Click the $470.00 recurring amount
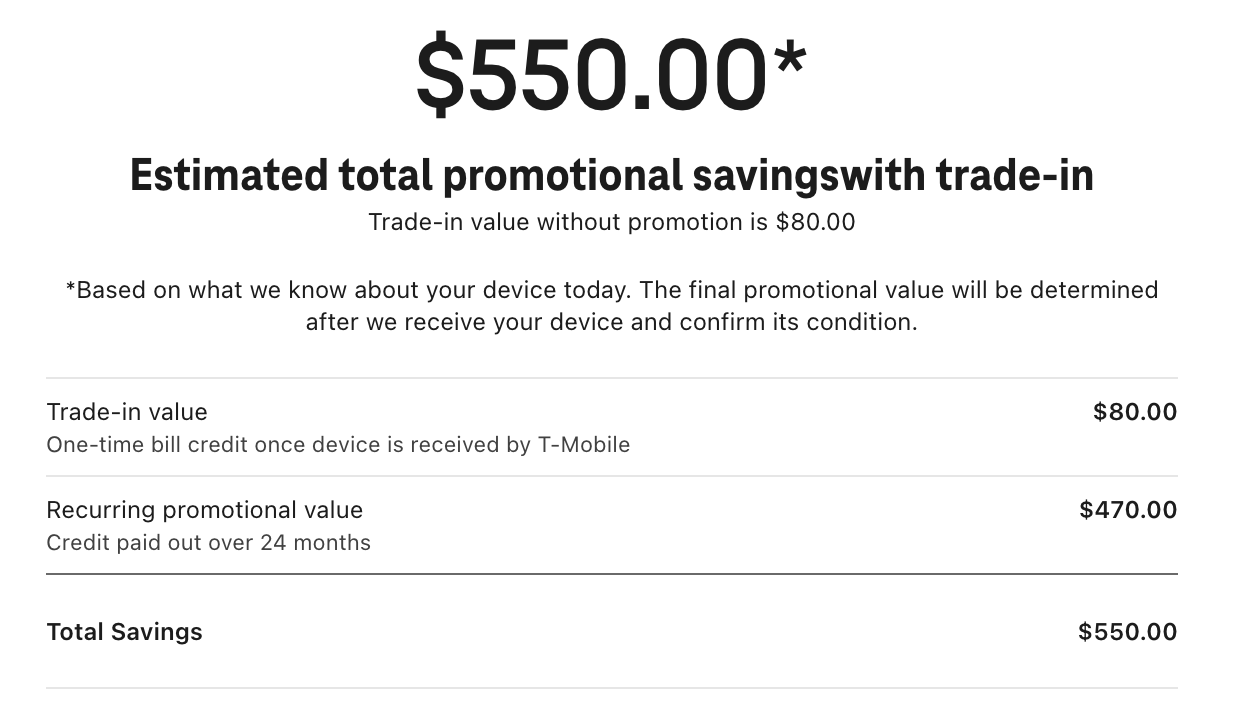Screen dimensions: 1236x726 click(1128, 510)
